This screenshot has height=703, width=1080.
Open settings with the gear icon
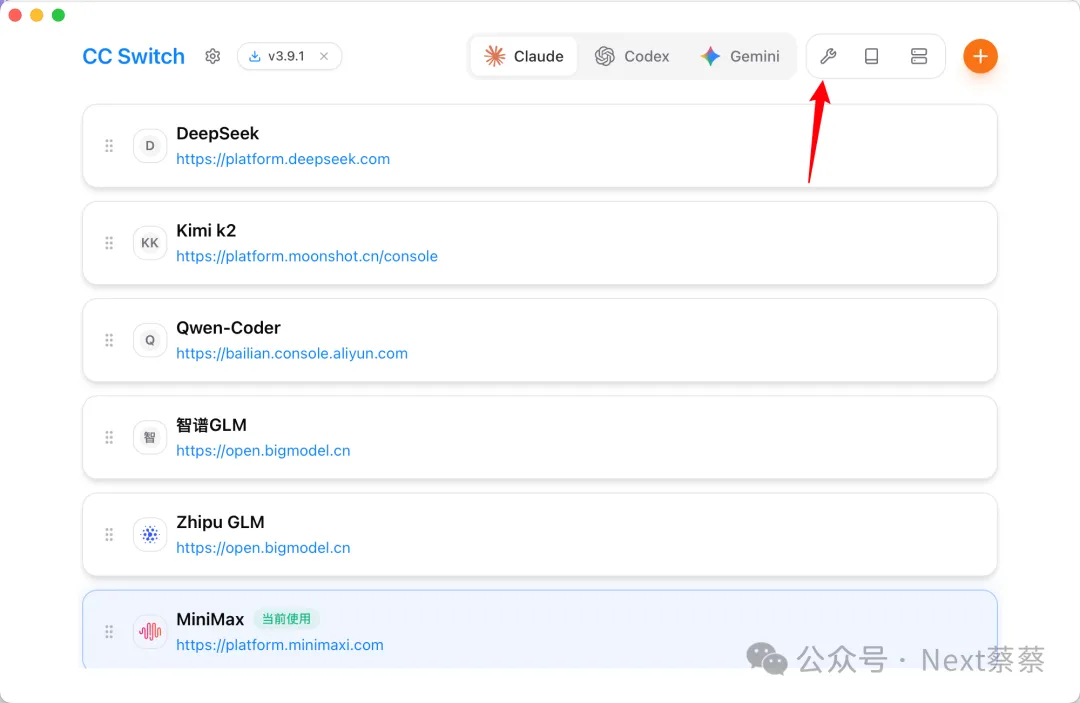point(212,57)
